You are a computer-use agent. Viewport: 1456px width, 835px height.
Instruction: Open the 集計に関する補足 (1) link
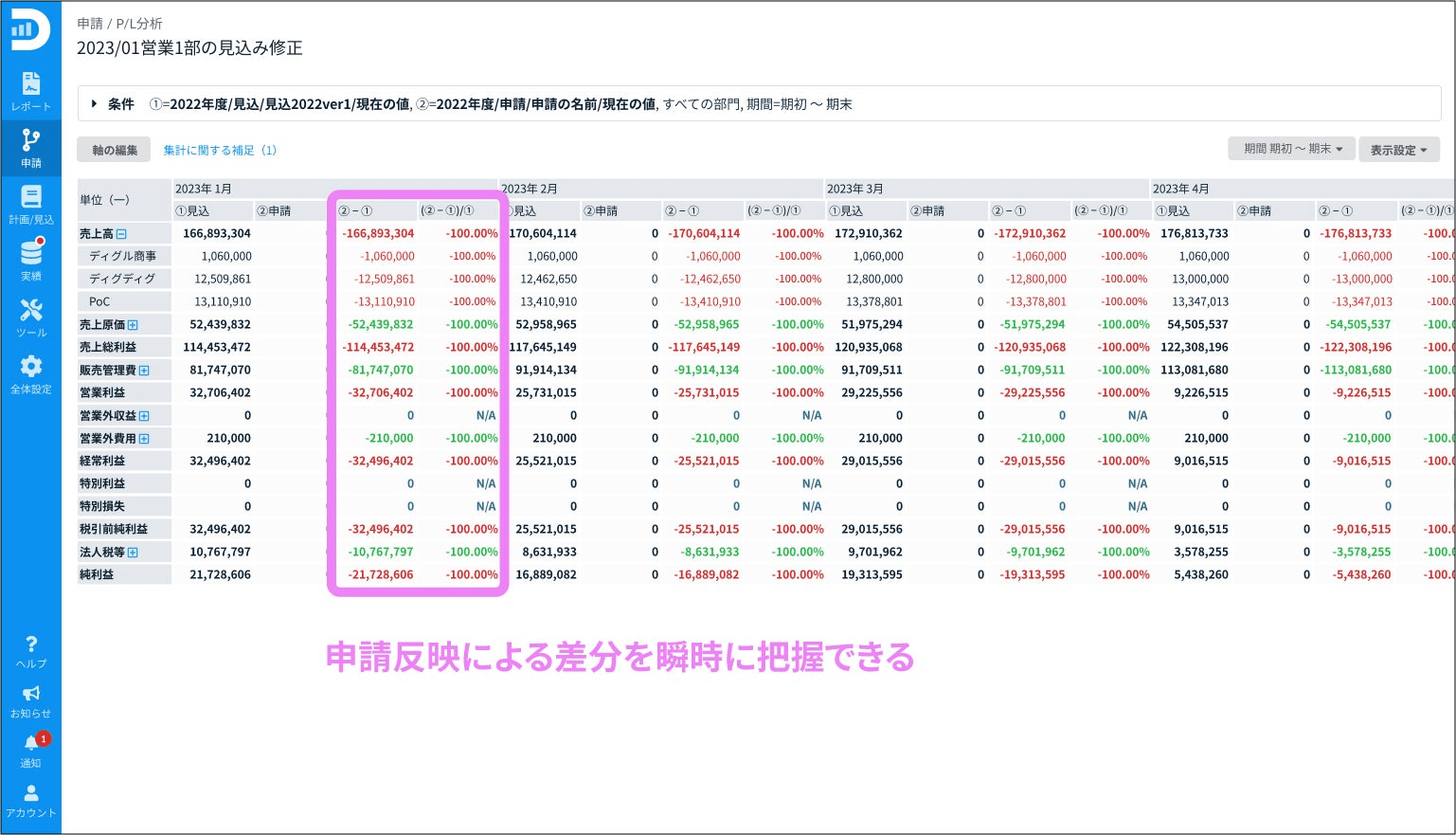click(220, 150)
